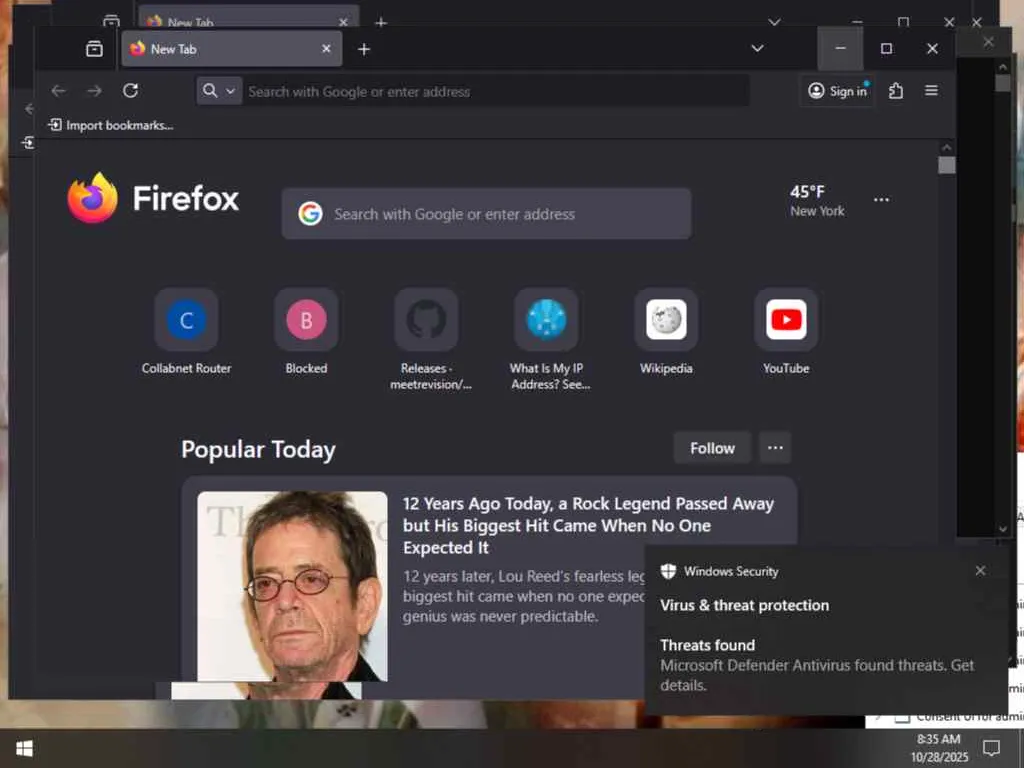Open the Collabnet Router shortcut
The width and height of the screenshot is (1024, 768).
coord(186,332)
